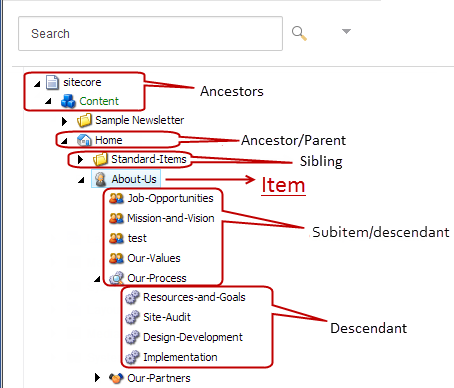Click the Home house icon
This screenshot has width=454, height=388.
84,140
